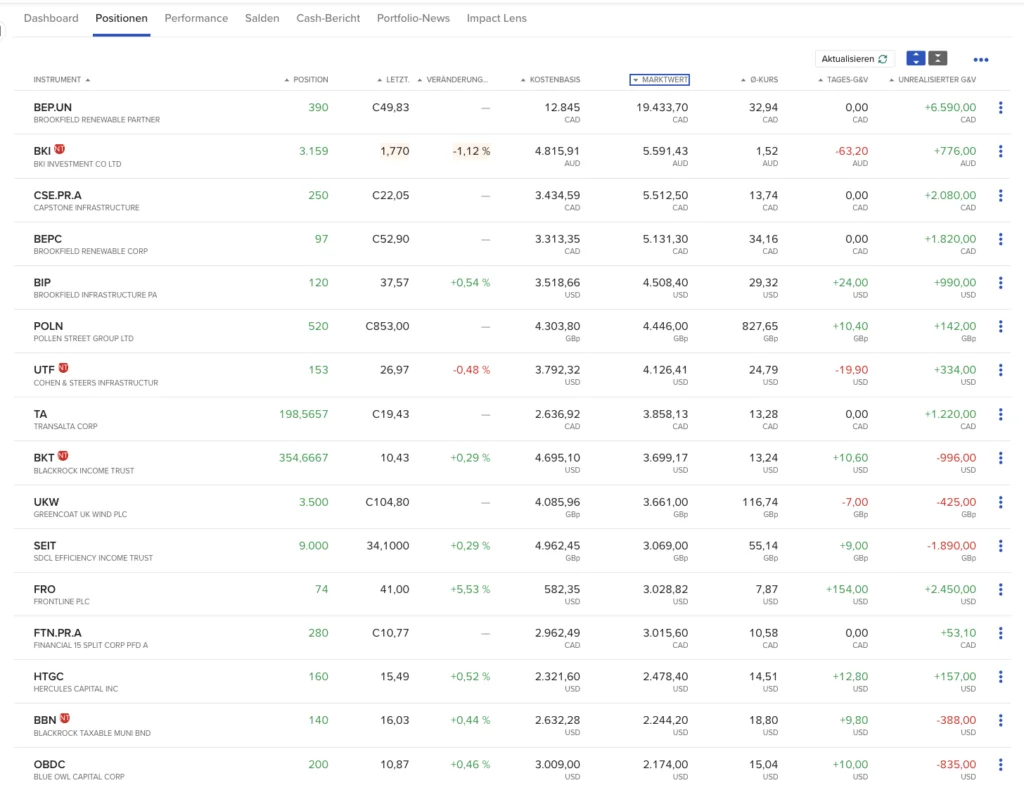
Task: Open the CSE.PR.A instrument
Action: coord(57,195)
